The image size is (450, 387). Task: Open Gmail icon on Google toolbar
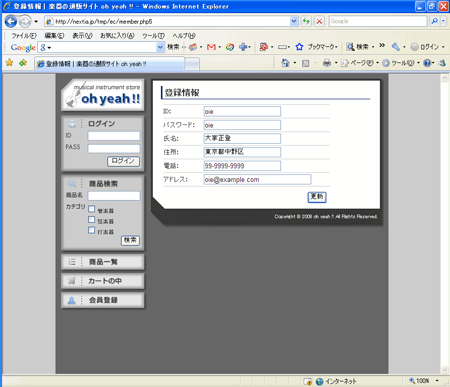tap(211, 47)
